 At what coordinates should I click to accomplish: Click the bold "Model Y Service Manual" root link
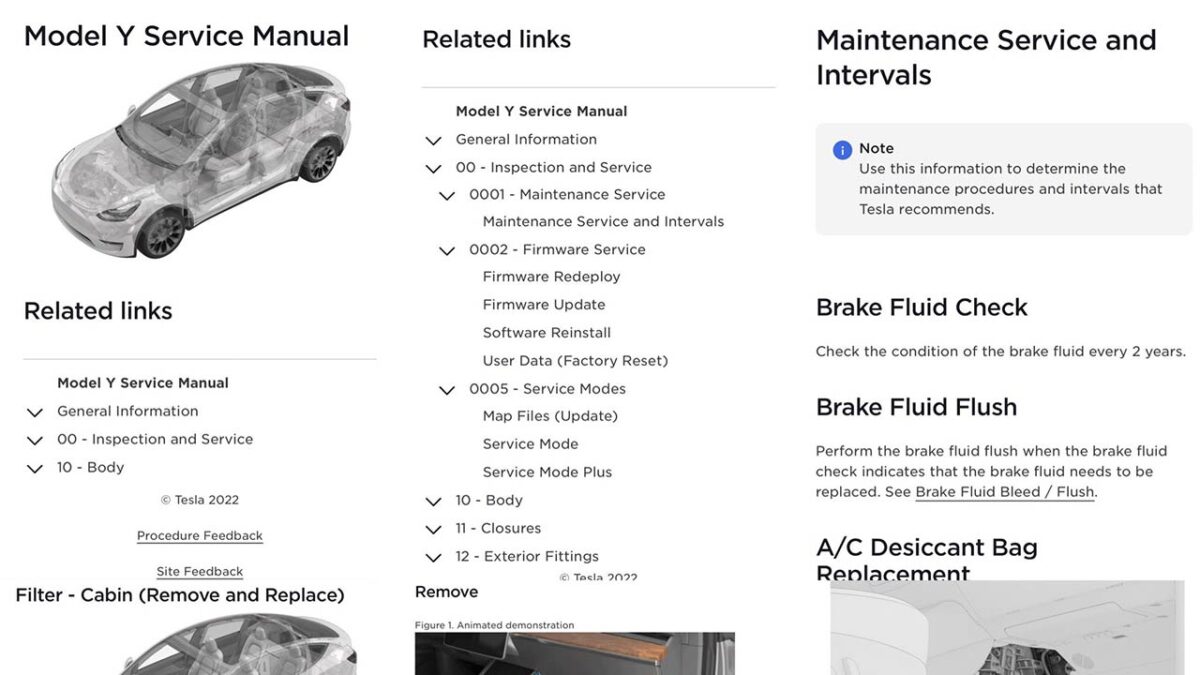tap(542, 111)
